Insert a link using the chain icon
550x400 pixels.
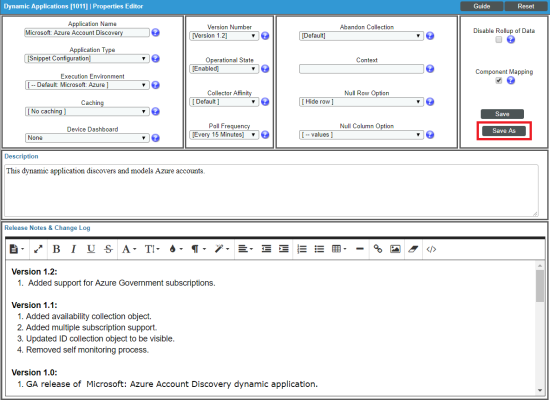pos(378,249)
